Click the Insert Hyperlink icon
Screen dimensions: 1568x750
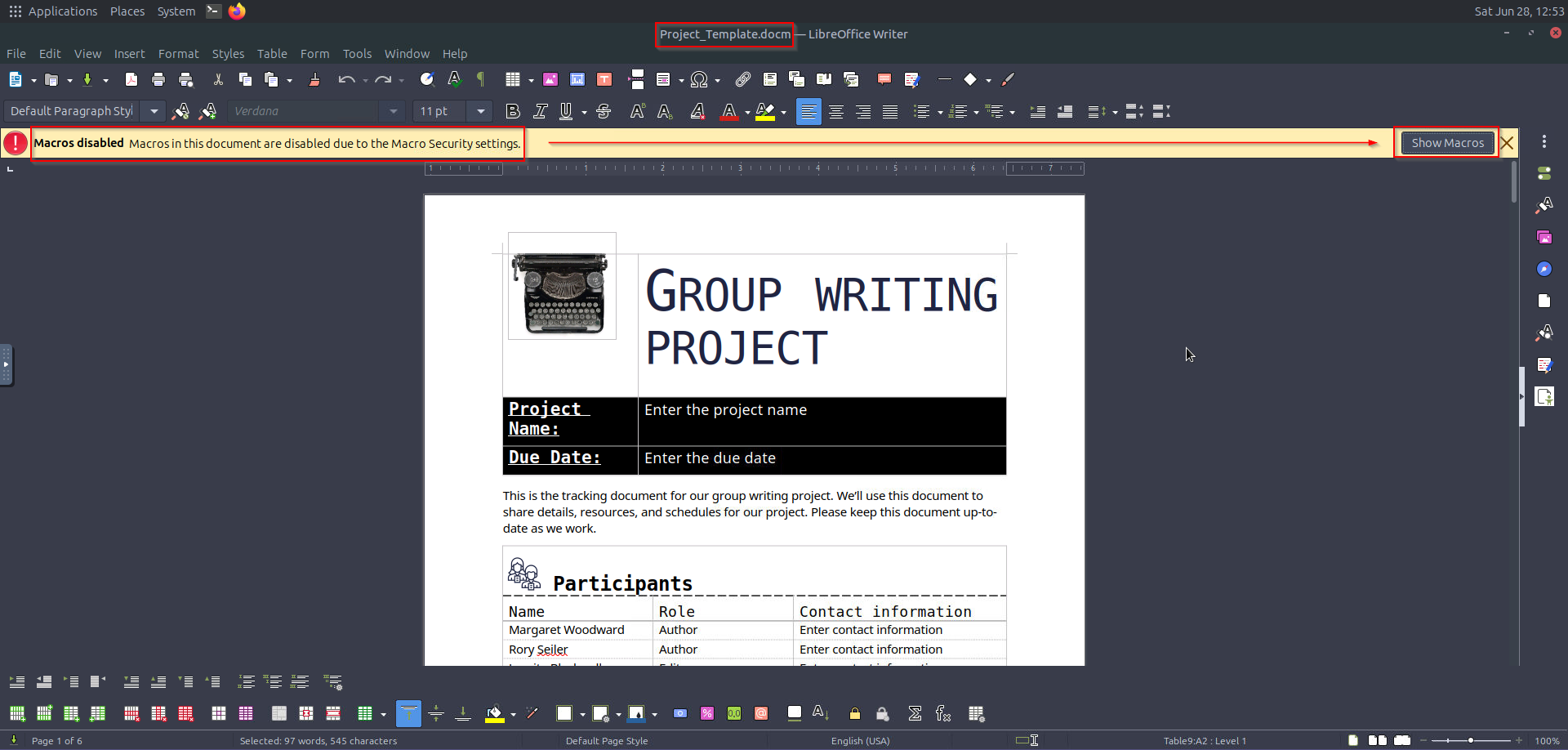click(x=742, y=79)
